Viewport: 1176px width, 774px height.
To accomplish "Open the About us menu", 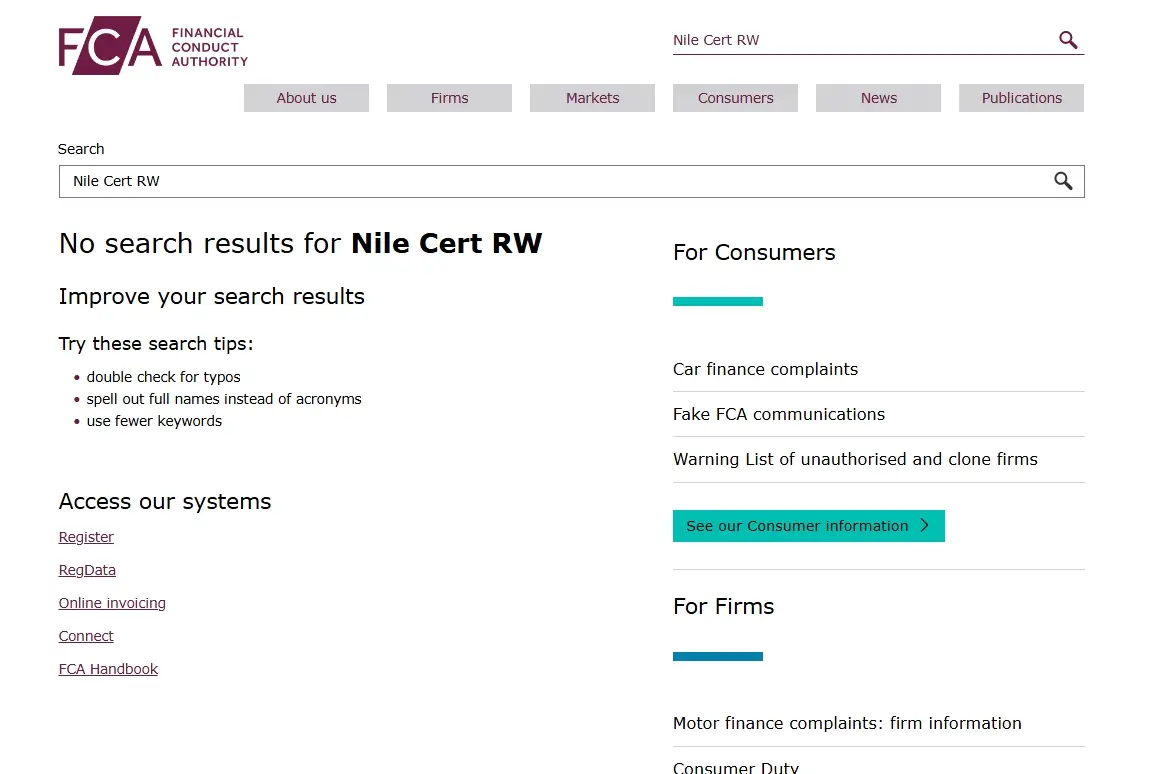I will pos(306,97).
